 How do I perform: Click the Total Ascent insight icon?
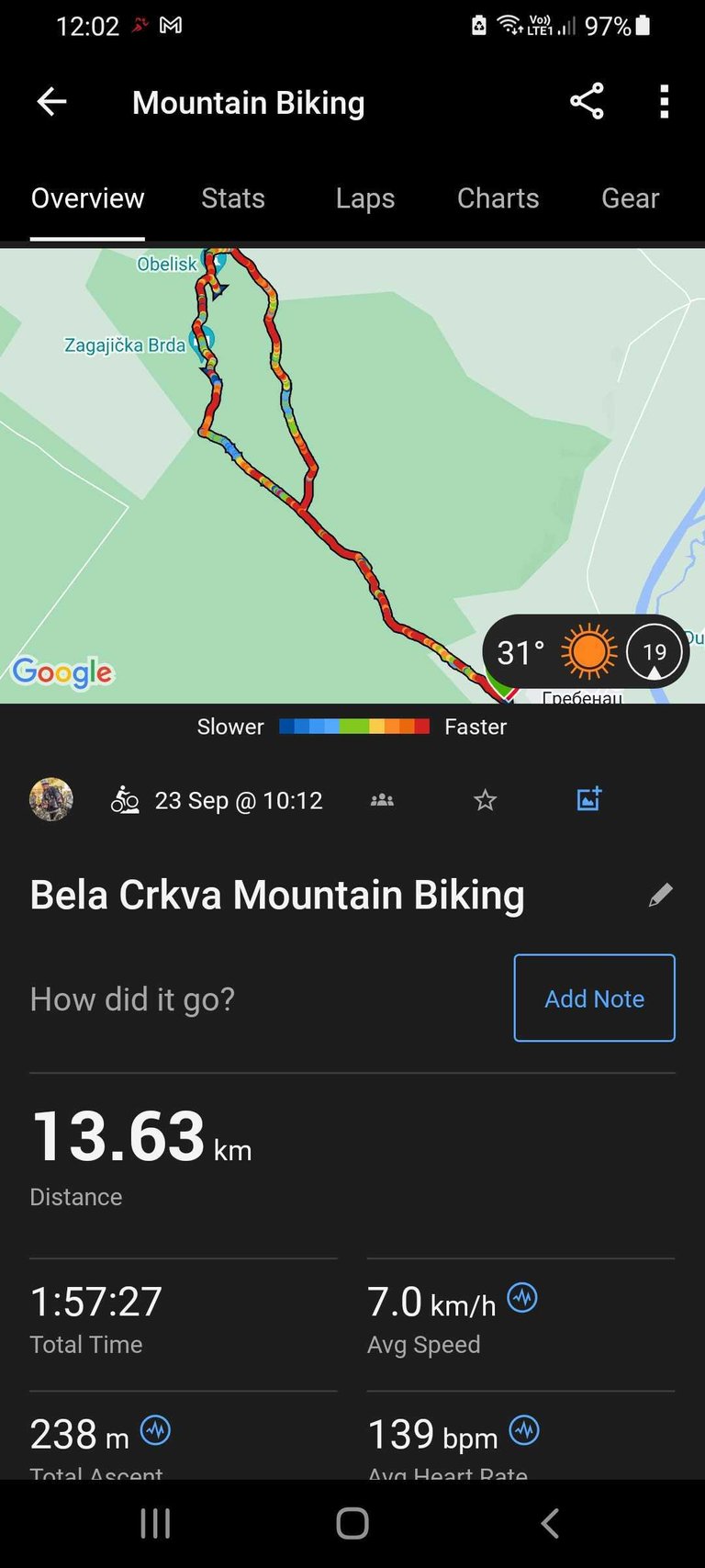155,1430
